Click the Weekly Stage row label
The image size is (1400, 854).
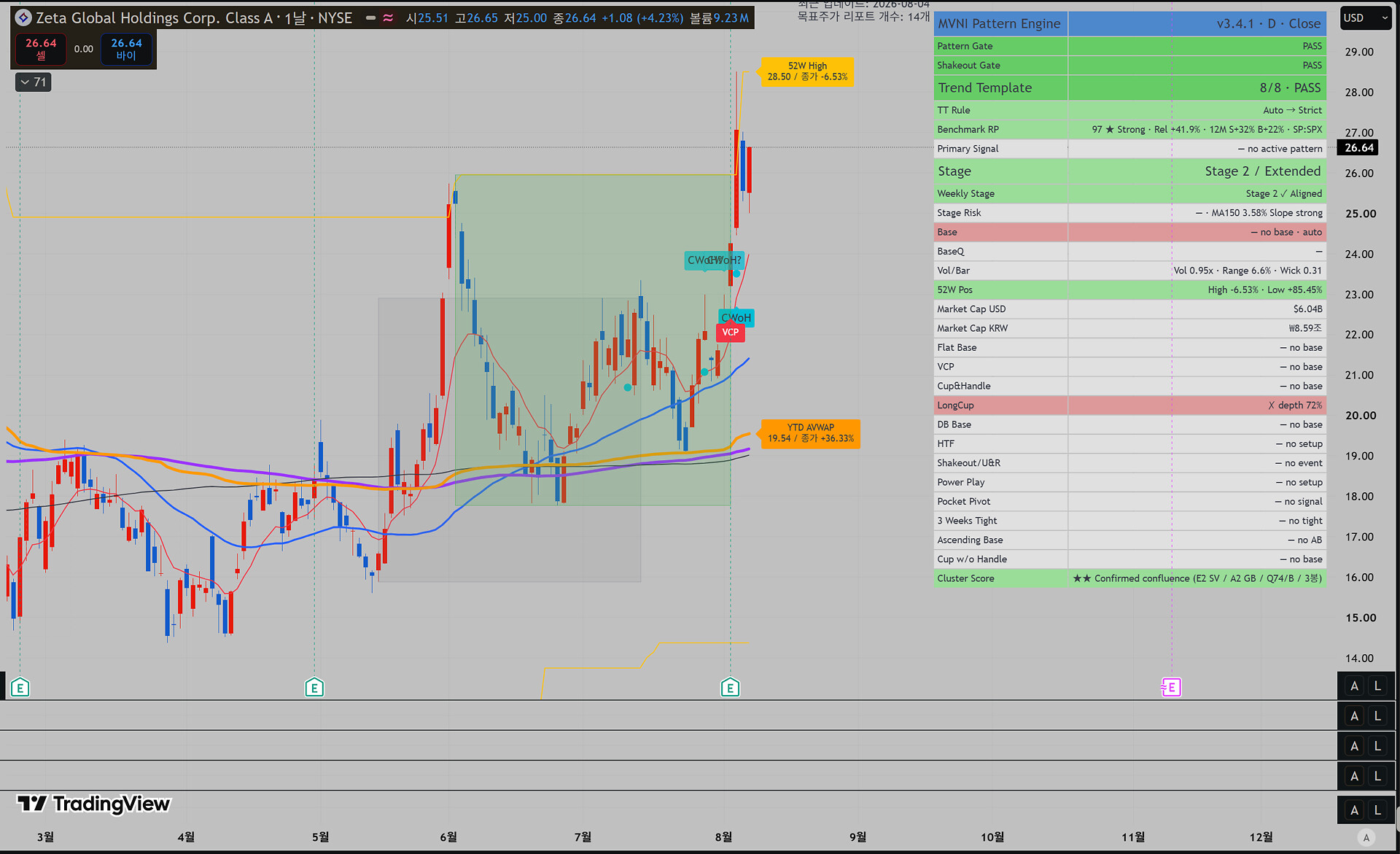(965, 193)
